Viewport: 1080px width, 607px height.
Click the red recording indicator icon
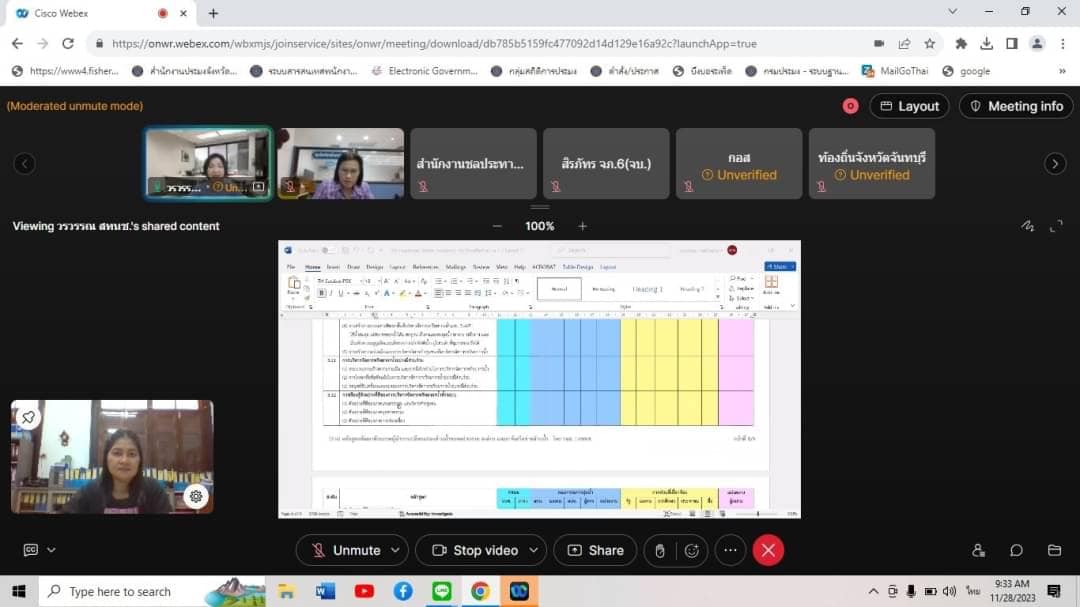851,106
